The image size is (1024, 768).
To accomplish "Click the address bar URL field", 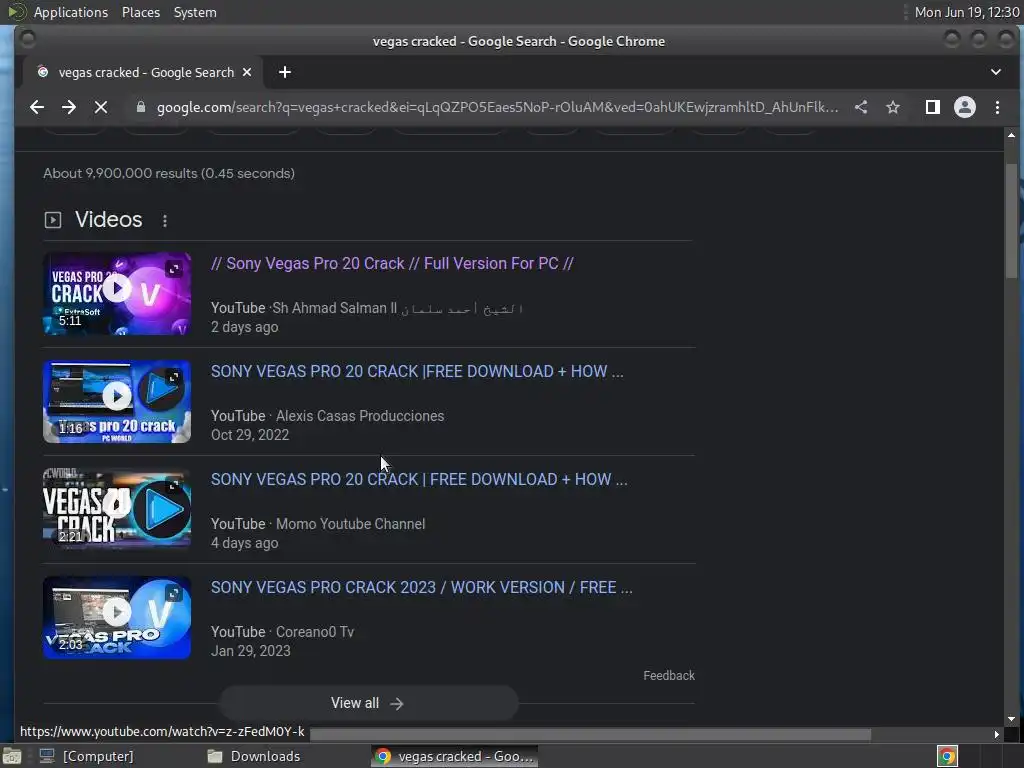I will tap(498, 107).
